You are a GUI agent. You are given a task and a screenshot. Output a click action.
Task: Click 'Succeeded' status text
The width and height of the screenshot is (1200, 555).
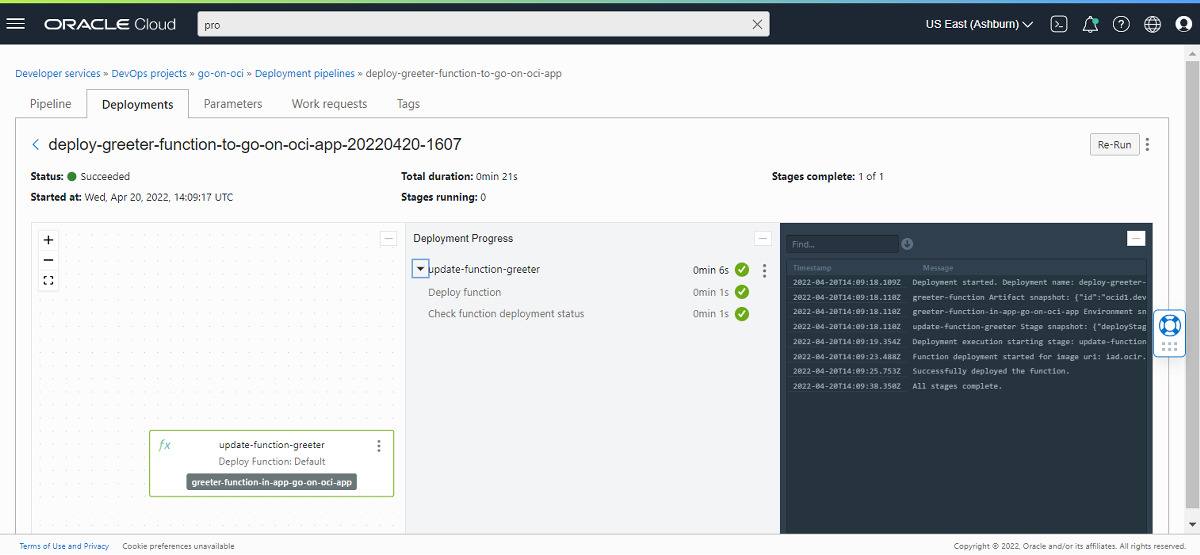coord(105,176)
